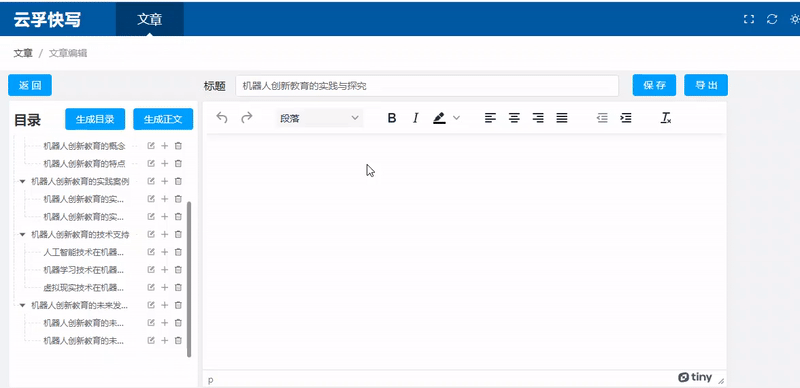Open the highlight color dropdown arrow
Image resolution: width=800 pixels, height=388 pixels.
coord(457,118)
